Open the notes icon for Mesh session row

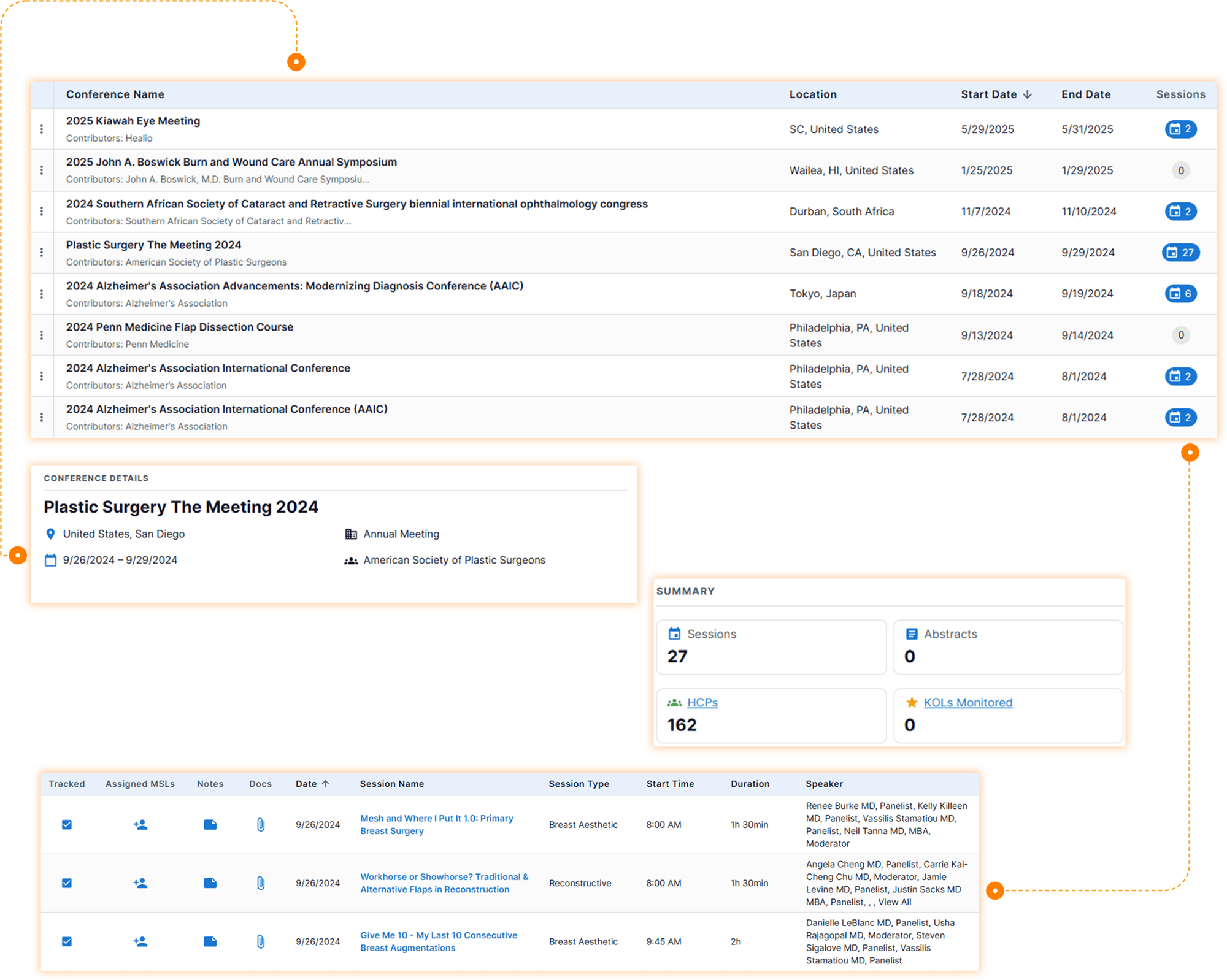pos(210,825)
